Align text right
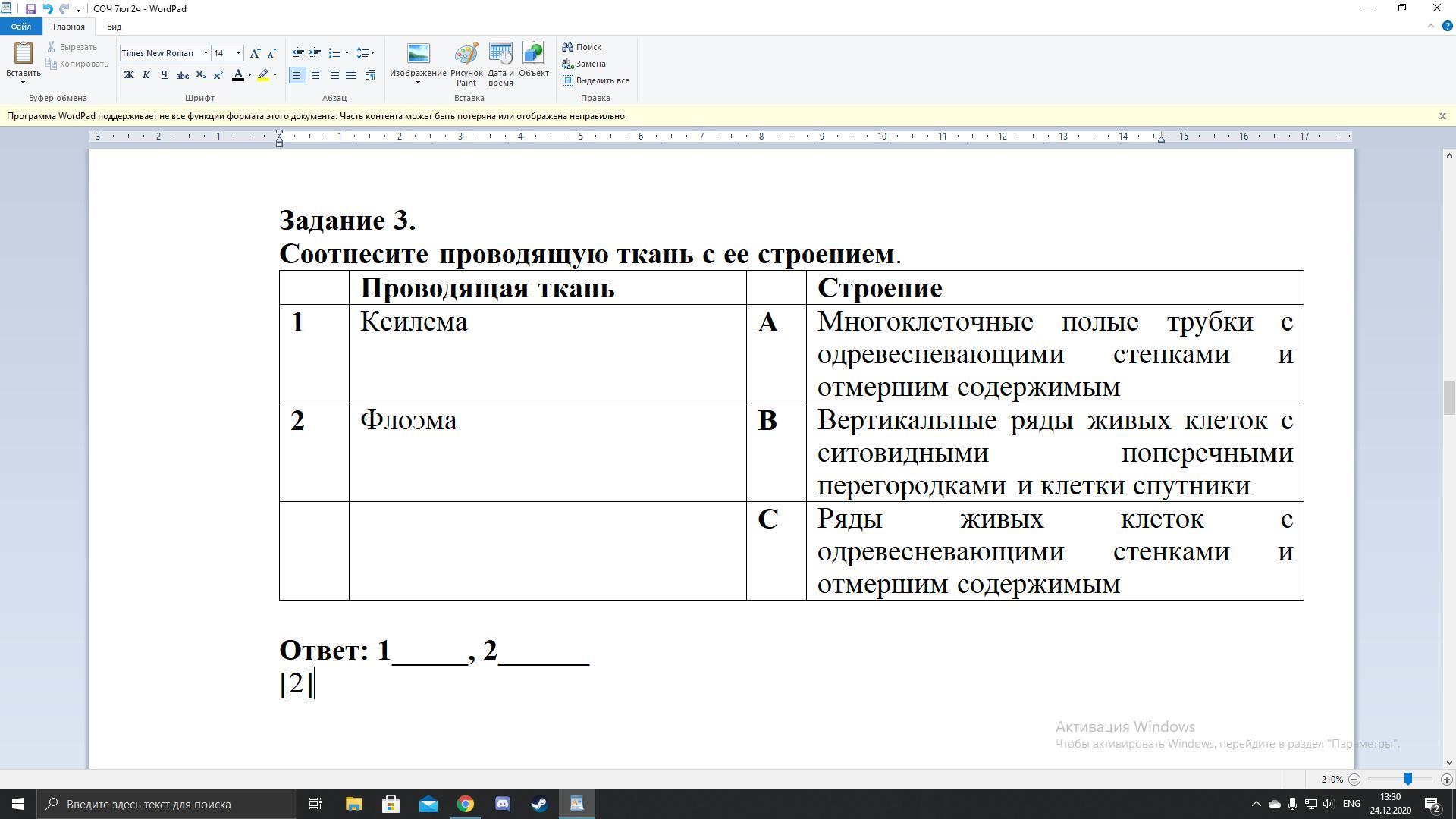 coord(333,75)
